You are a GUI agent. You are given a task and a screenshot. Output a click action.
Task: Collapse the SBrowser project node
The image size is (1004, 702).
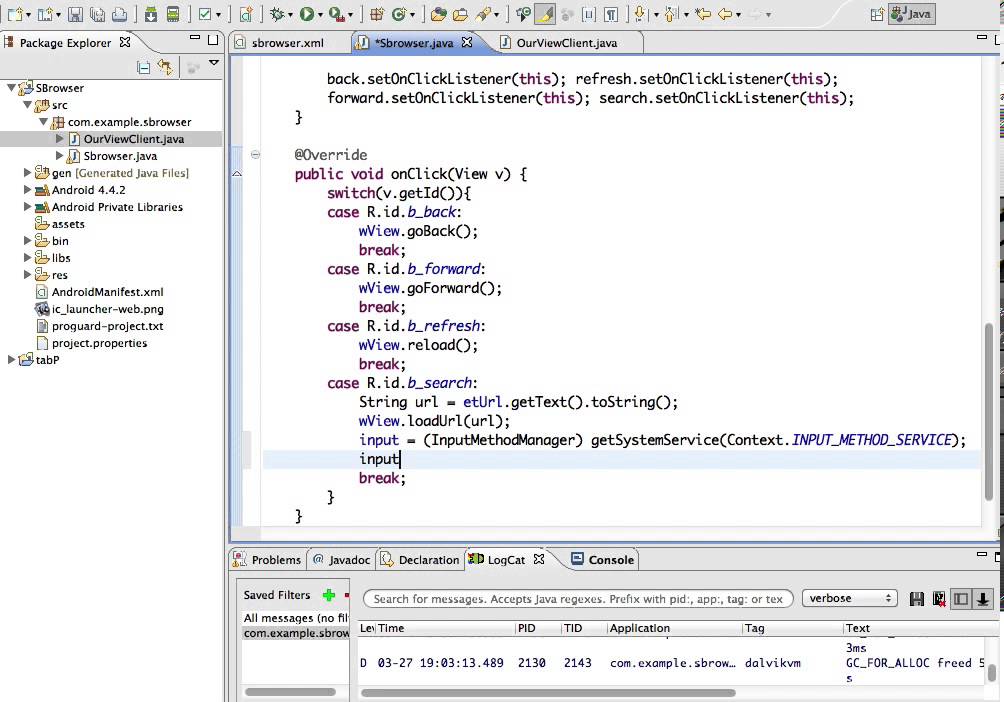click(11, 87)
